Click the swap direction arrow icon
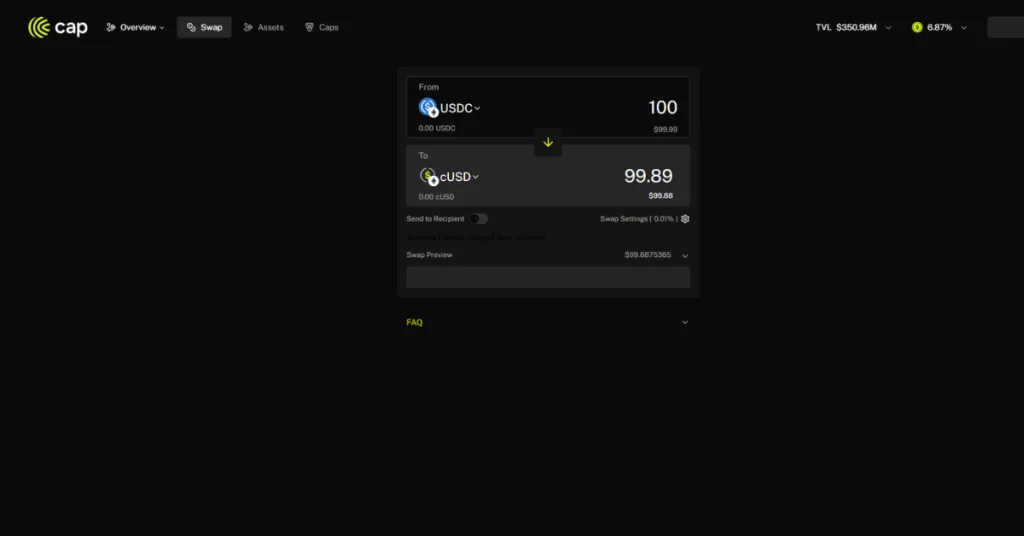Screen dimensions: 1024x536 tap(548, 142)
